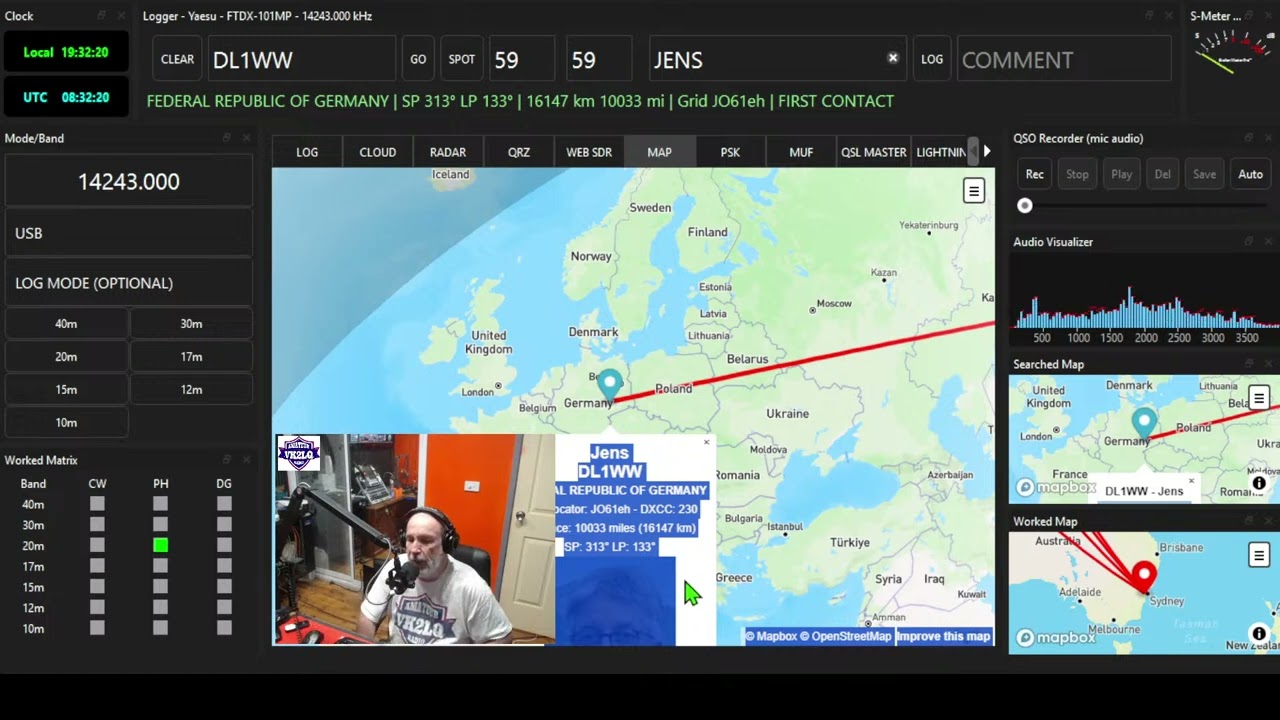1280x720 pixels.
Task: Float the Logger panel
Action: tap(1148, 15)
